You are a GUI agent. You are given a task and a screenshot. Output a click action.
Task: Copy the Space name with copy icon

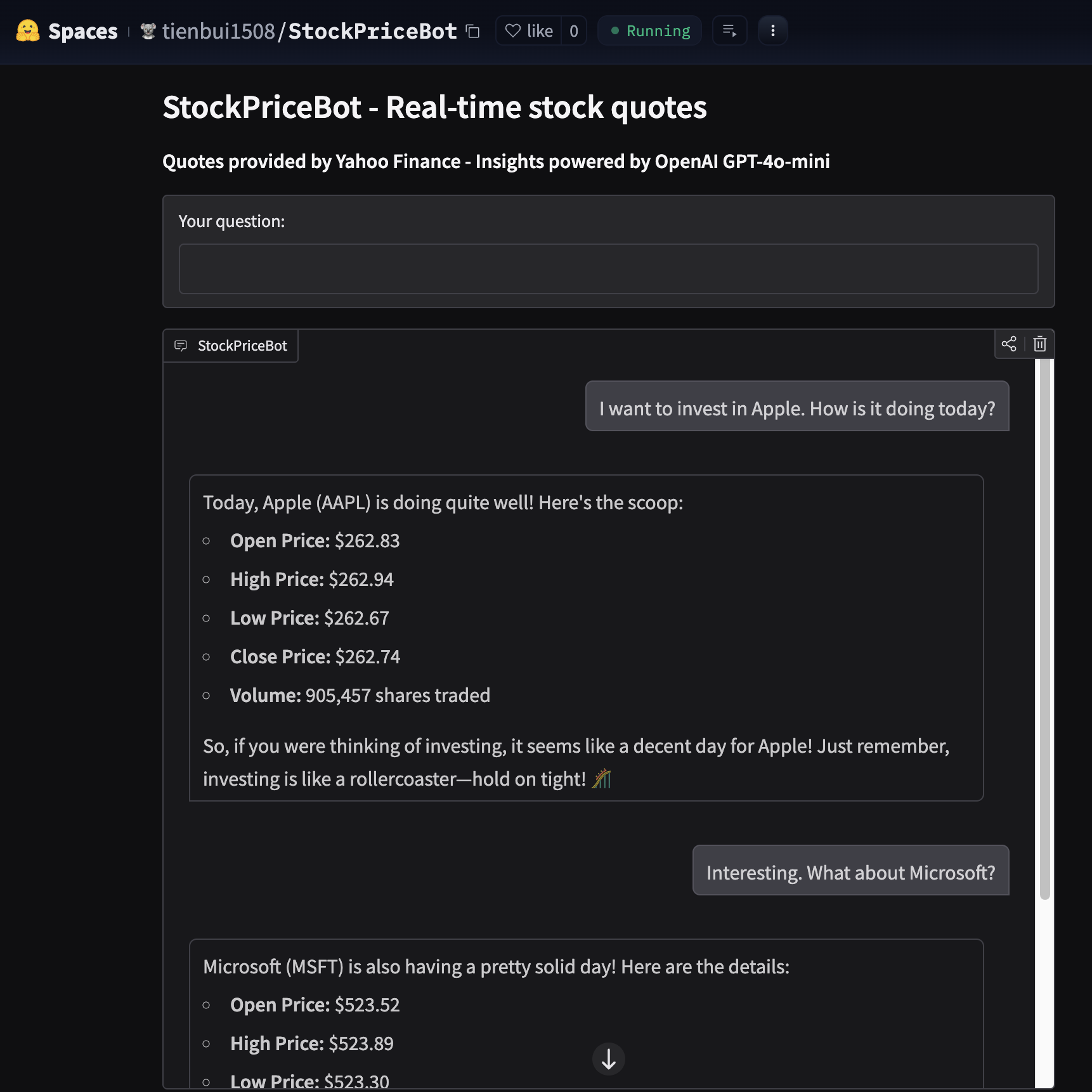click(473, 31)
